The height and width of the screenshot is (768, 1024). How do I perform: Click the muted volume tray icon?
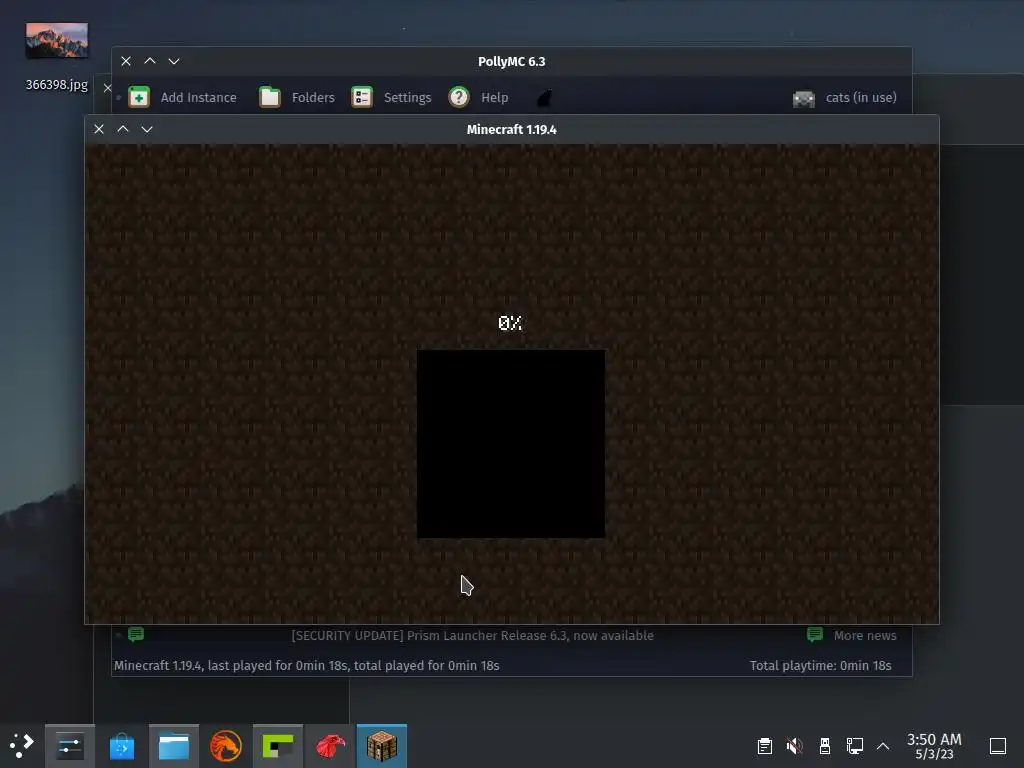pyautogui.click(x=795, y=746)
